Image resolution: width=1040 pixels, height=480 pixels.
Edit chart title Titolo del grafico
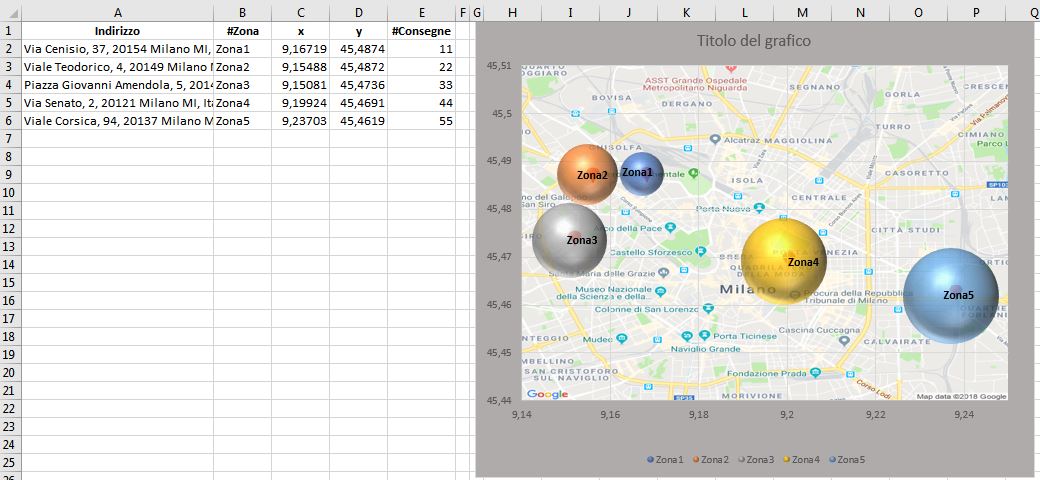pyautogui.click(x=753, y=40)
